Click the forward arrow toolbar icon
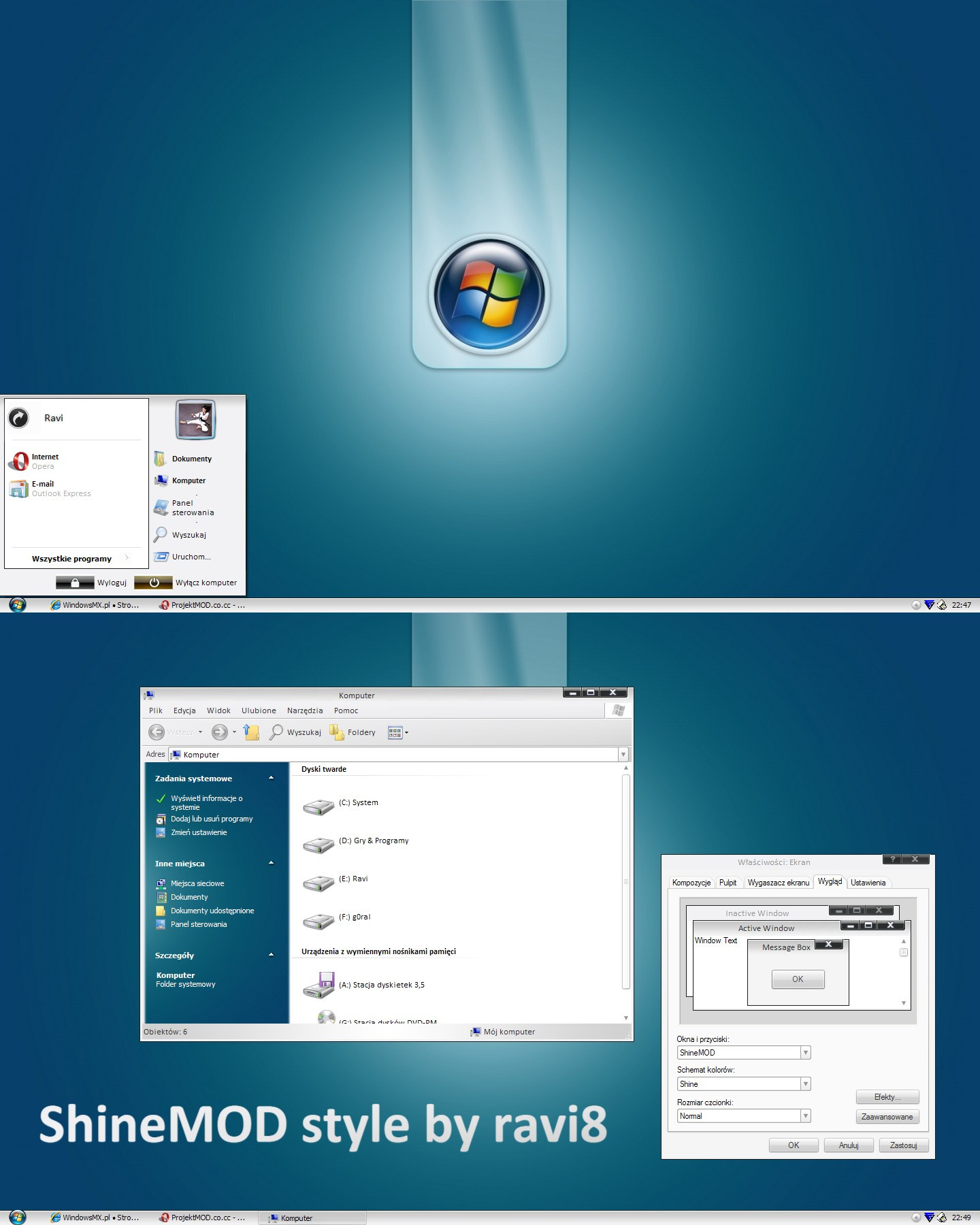Image resolution: width=980 pixels, height=1225 pixels. pos(219,732)
